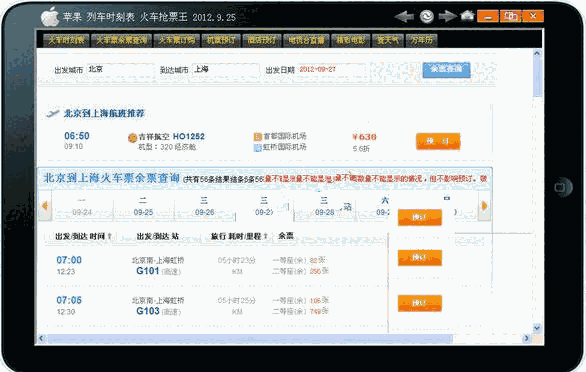Click the Apple logo in the title bar
This screenshot has width=586, height=372.
tap(50, 17)
